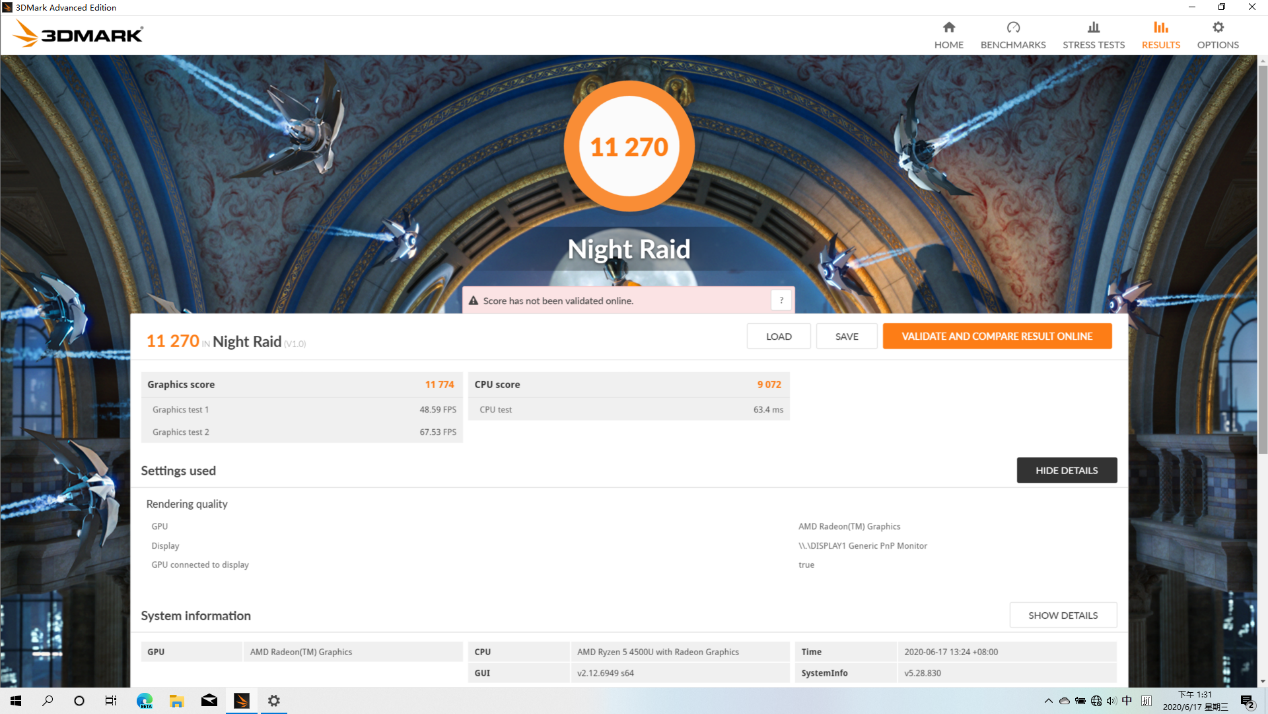The image size is (1268, 714).
Task: Open the Mail app from the taskbar
Action: (209, 701)
